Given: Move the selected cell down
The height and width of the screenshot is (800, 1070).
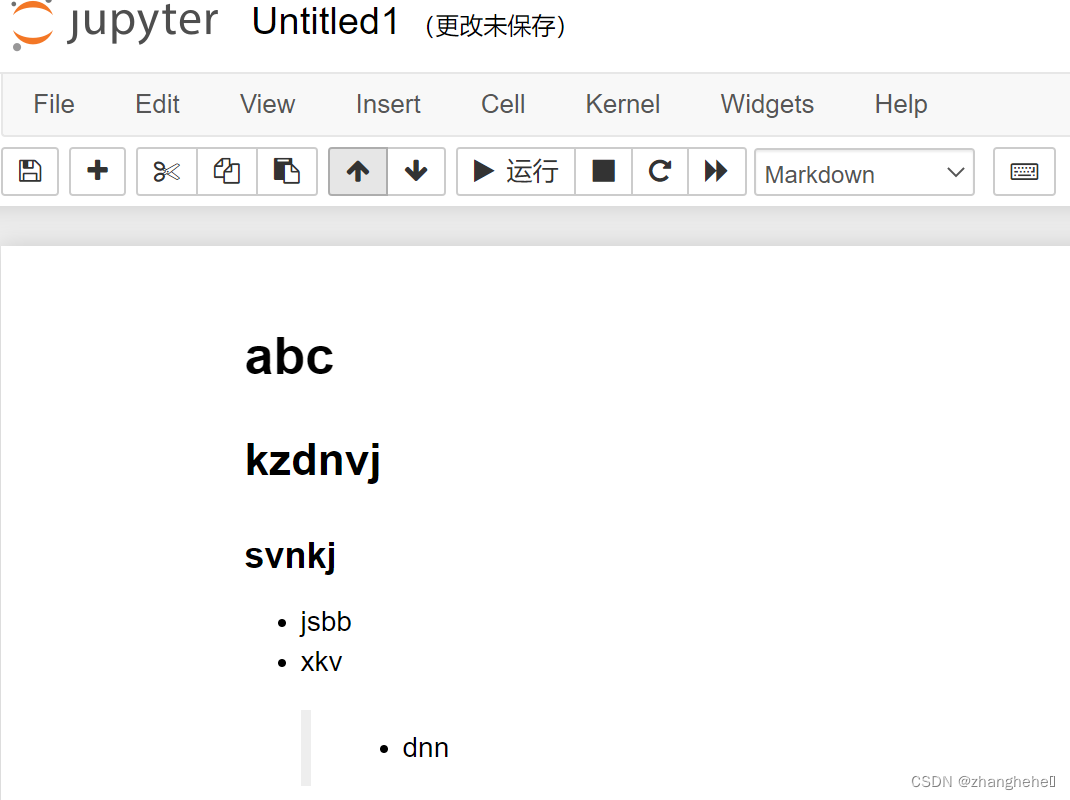Looking at the screenshot, I should (415, 171).
